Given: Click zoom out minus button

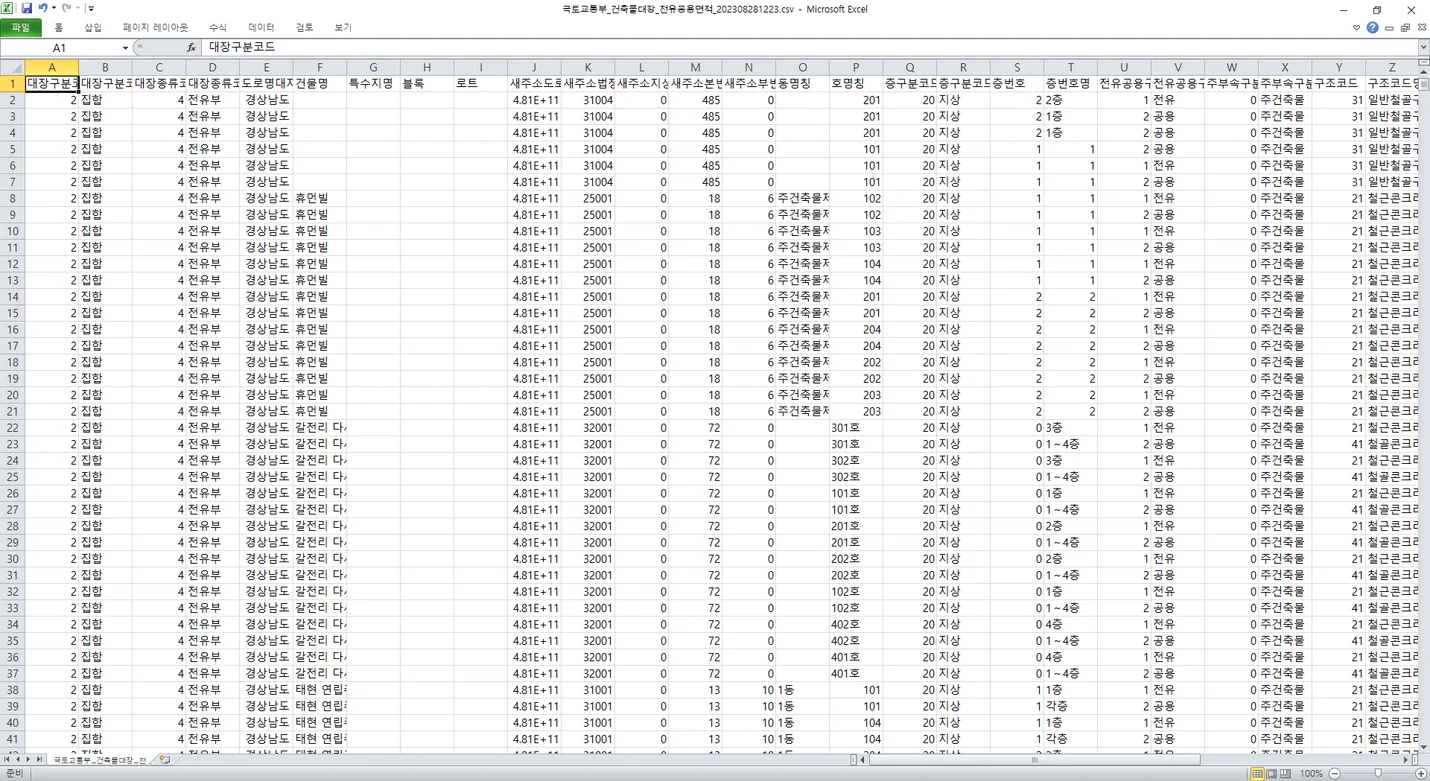Looking at the screenshot, I should pyautogui.click(x=1333, y=774).
